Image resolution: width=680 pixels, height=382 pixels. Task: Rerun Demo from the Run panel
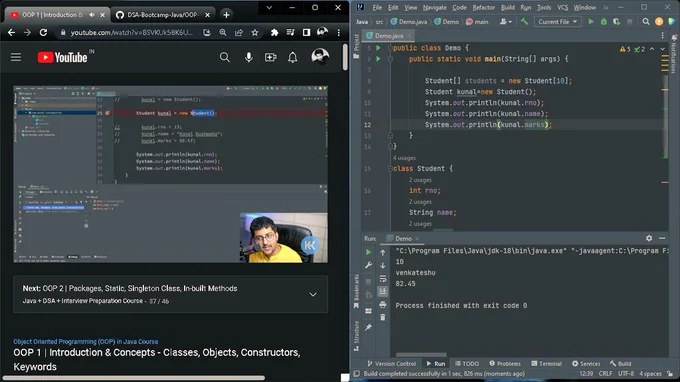click(368, 252)
